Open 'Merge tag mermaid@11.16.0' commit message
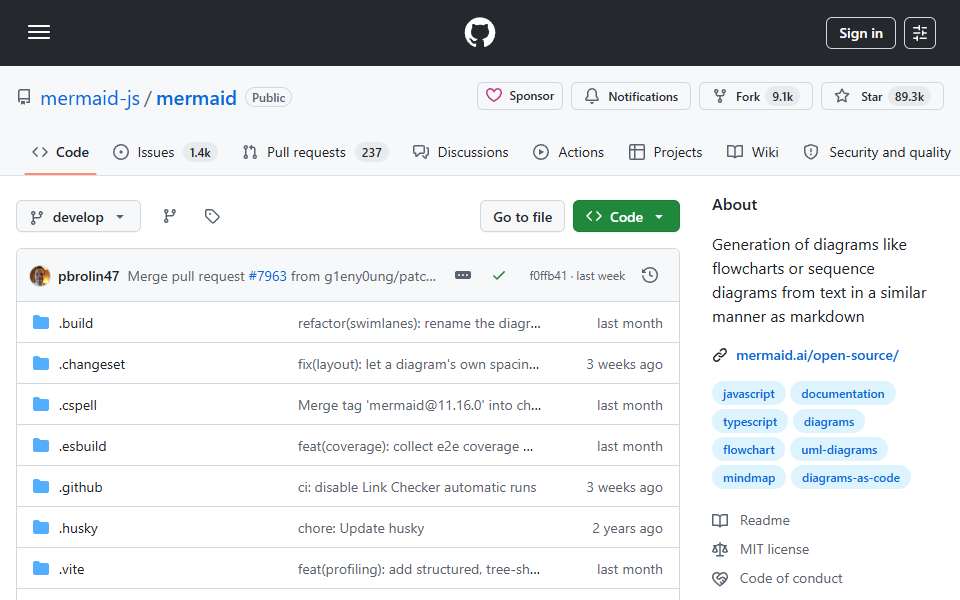Image resolution: width=960 pixels, height=600 pixels. pyautogui.click(x=419, y=405)
